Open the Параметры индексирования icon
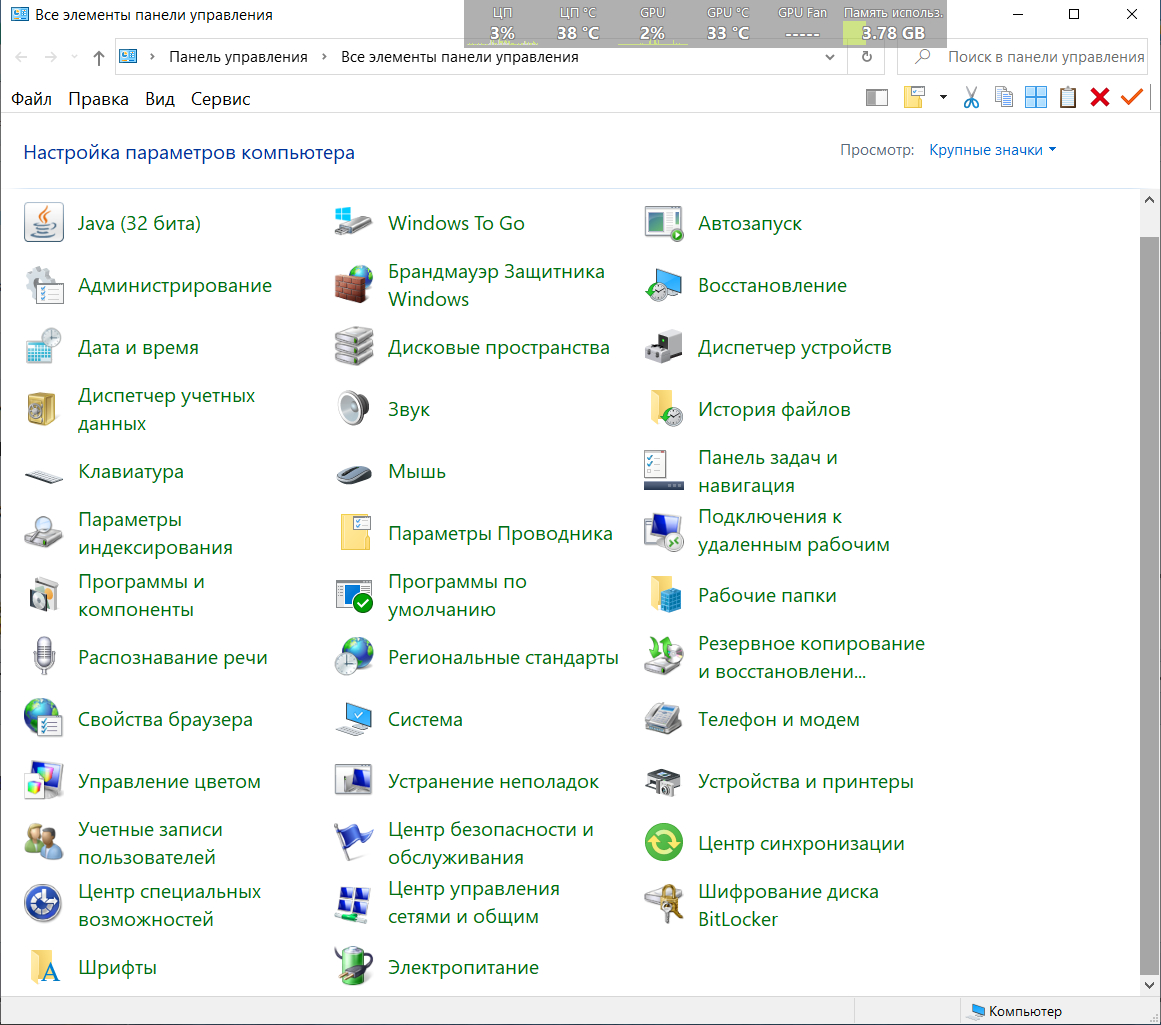 point(44,533)
